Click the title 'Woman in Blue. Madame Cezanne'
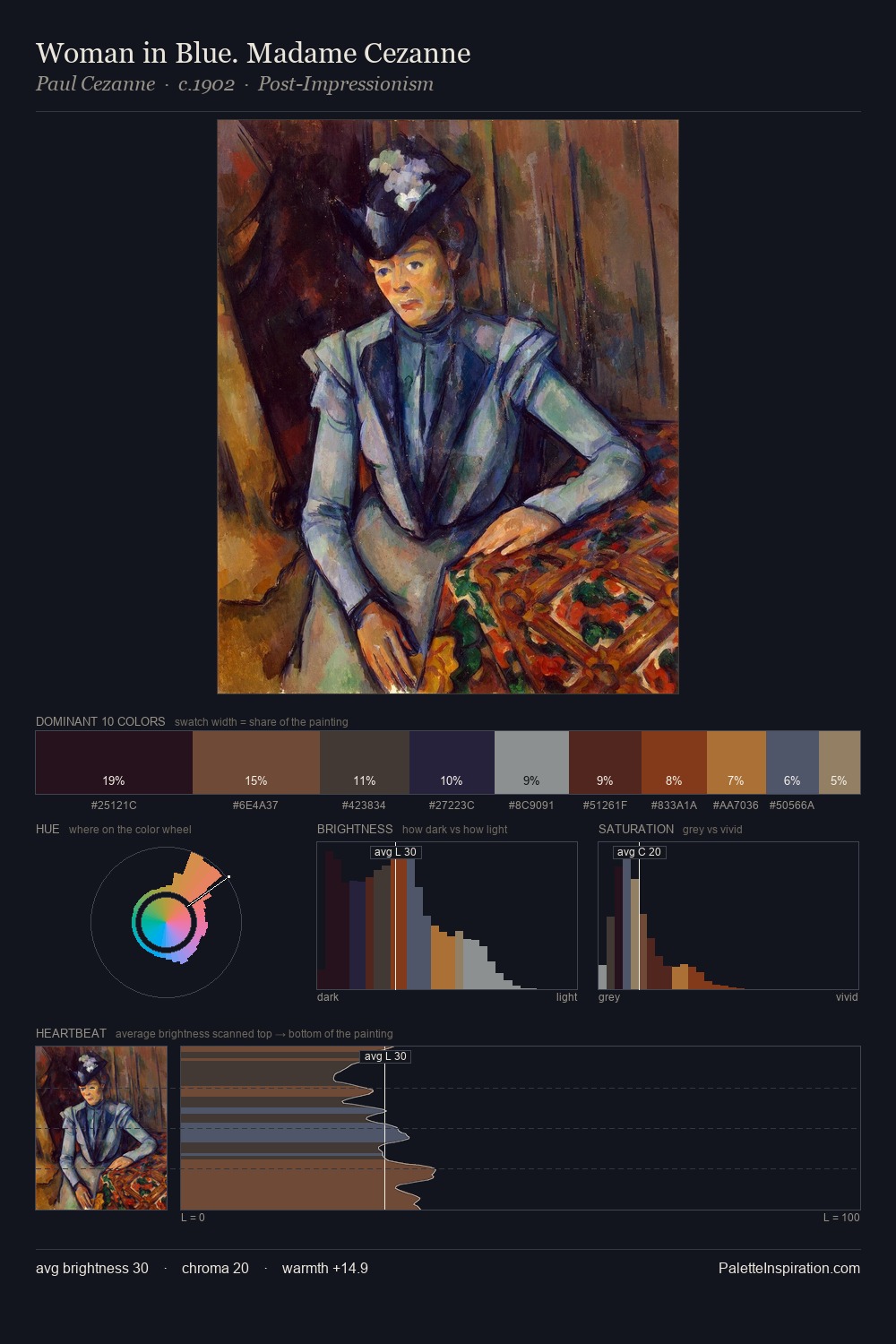 tap(253, 53)
